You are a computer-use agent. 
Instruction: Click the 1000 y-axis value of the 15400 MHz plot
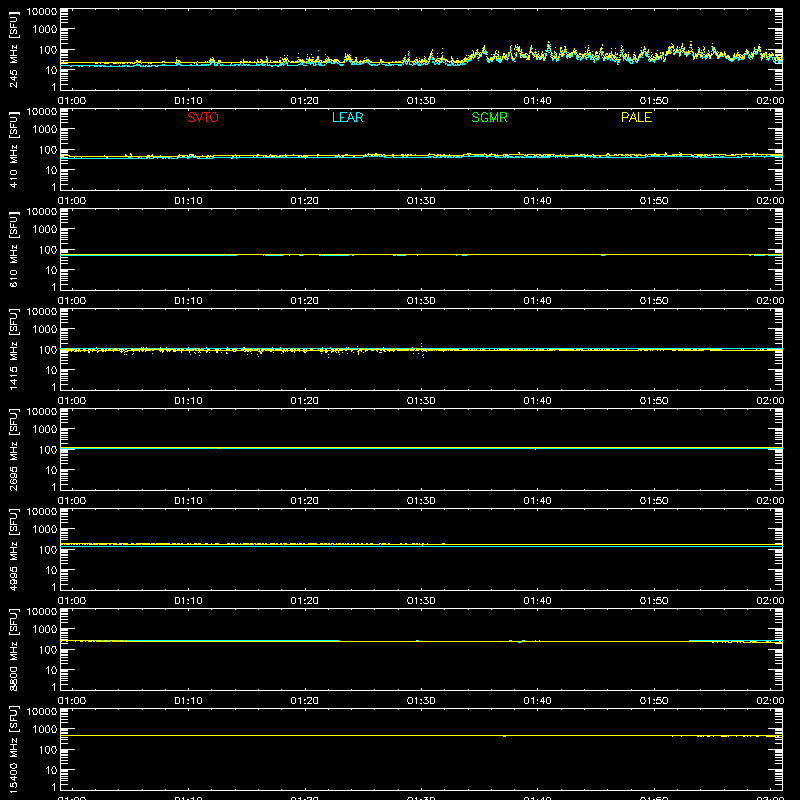[45, 730]
